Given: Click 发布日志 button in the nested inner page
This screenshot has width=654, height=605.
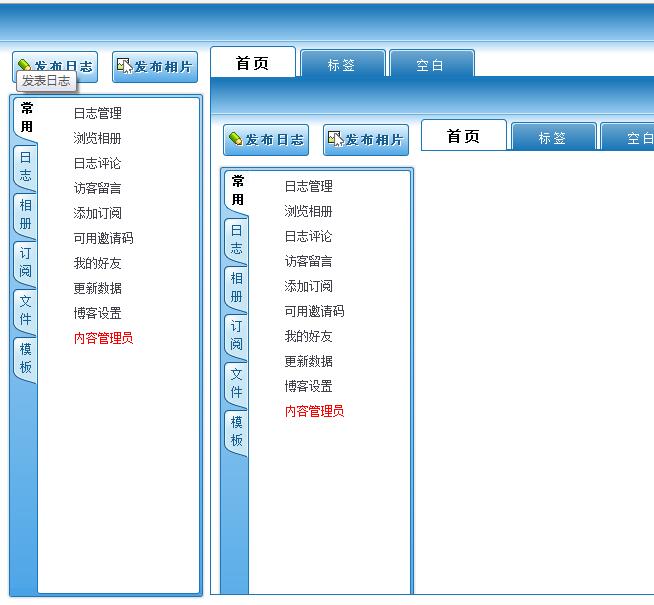Looking at the screenshot, I should tap(266, 139).
